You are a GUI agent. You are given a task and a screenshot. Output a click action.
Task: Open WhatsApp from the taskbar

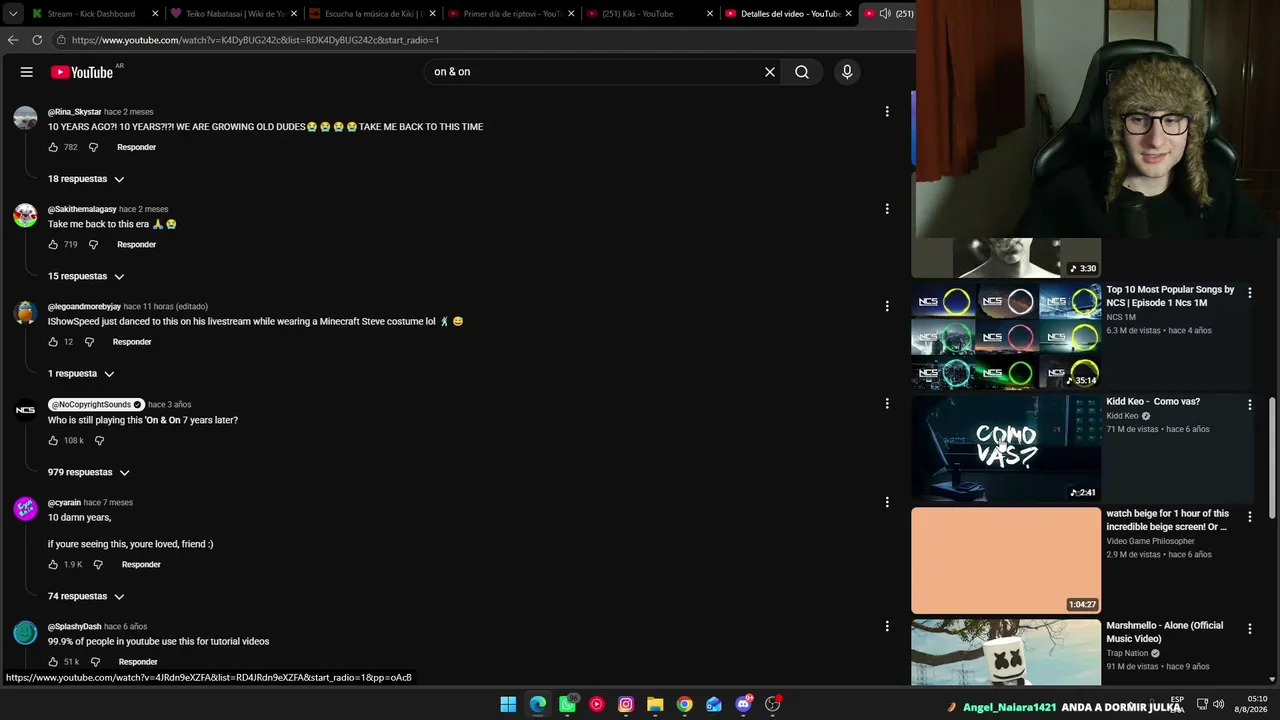567,704
